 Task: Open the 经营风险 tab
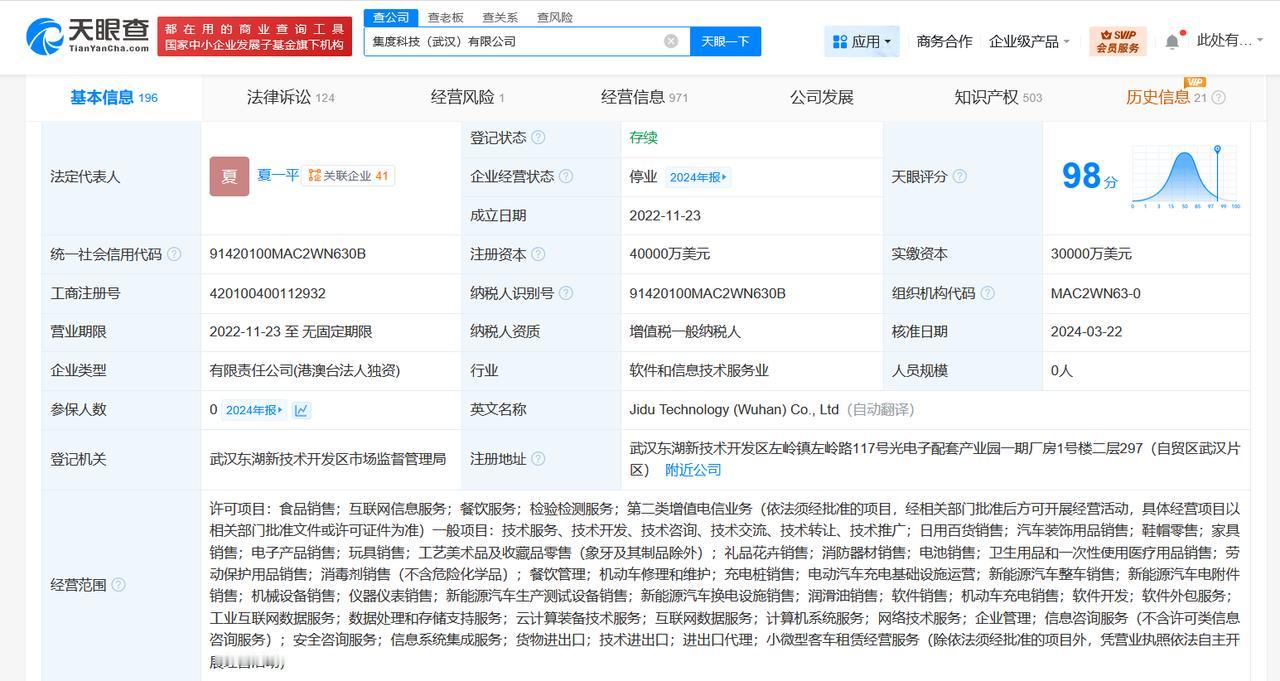tap(468, 97)
